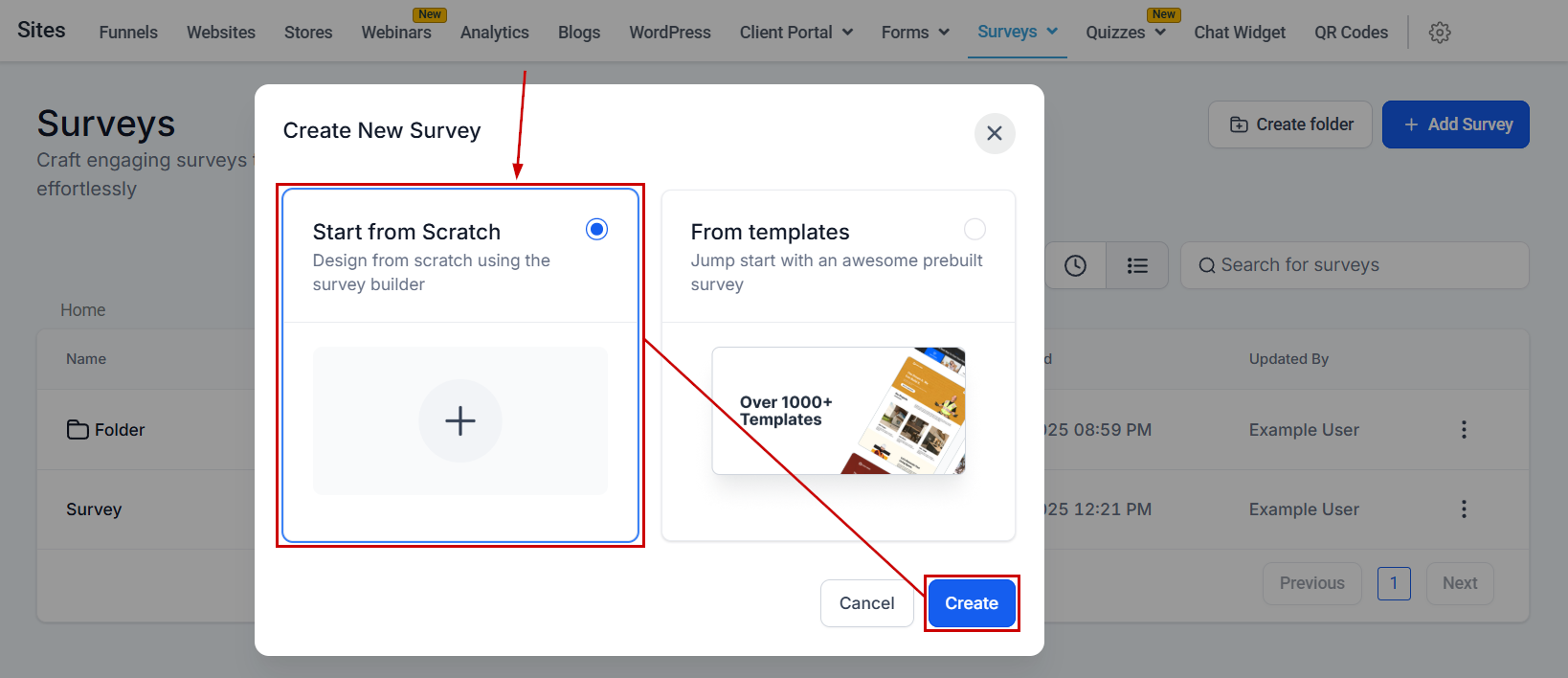This screenshot has height=678, width=1568.
Task: Switch to recent view clock icon
Action: (1075, 265)
